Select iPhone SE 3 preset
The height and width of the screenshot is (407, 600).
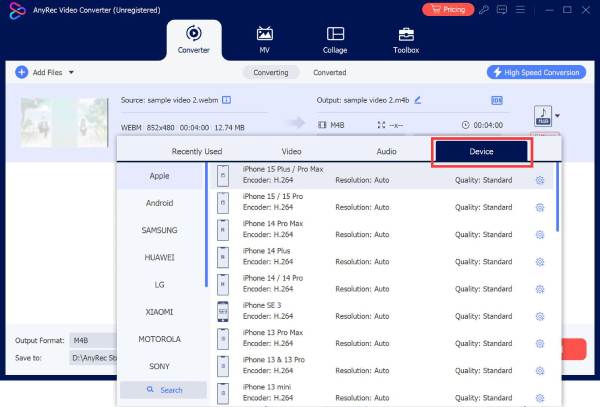[381, 311]
